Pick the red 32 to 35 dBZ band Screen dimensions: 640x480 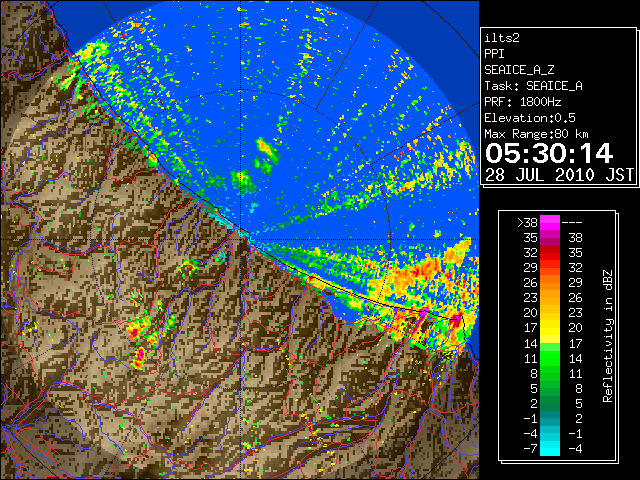point(550,253)
